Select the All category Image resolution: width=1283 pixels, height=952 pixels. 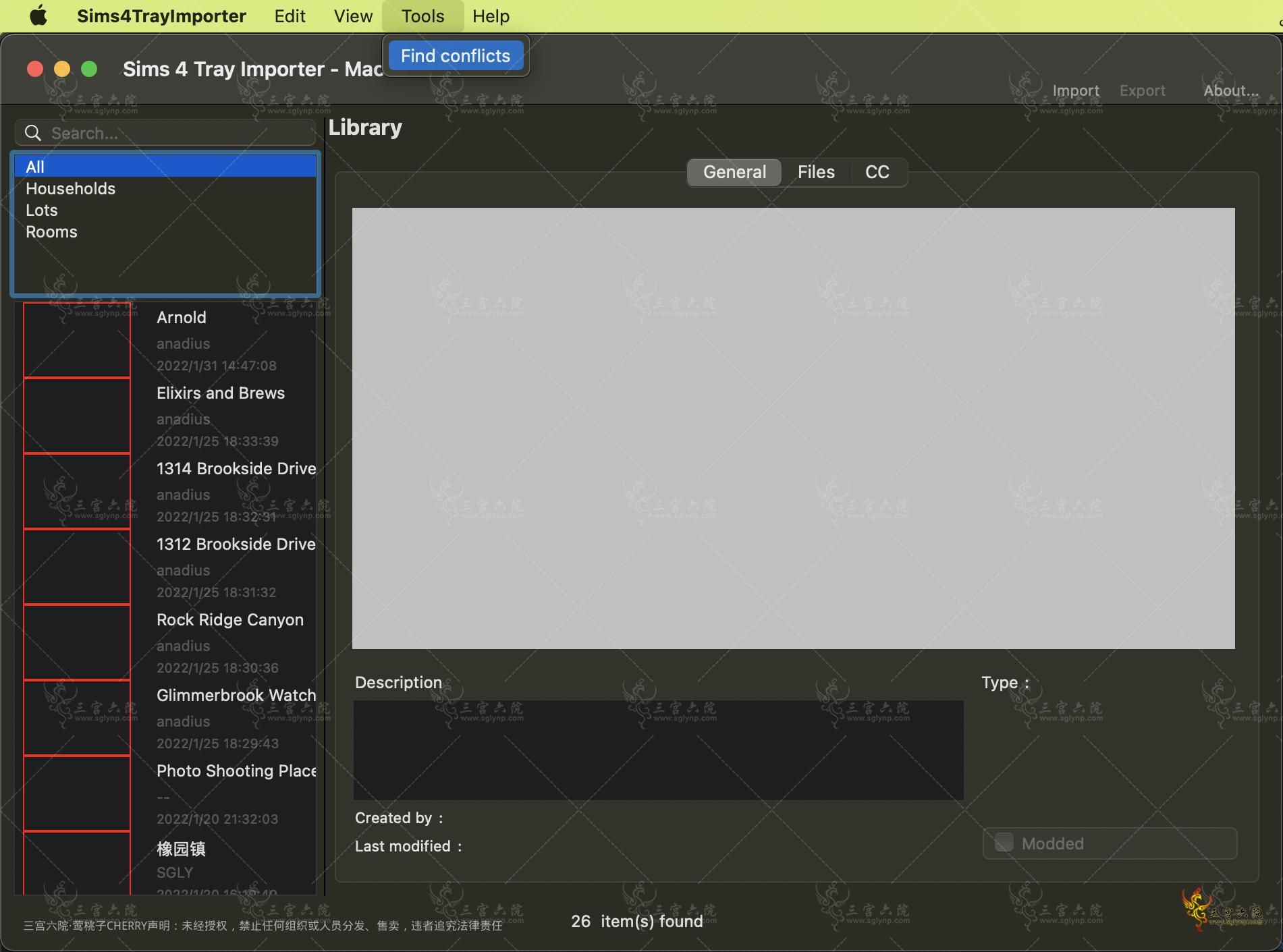(x=165, y=167)
